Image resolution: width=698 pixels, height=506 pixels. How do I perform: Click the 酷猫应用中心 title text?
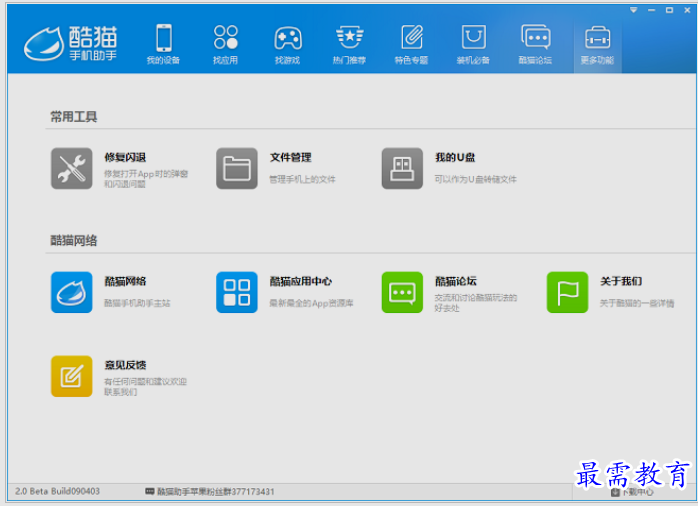coord(301,281)
